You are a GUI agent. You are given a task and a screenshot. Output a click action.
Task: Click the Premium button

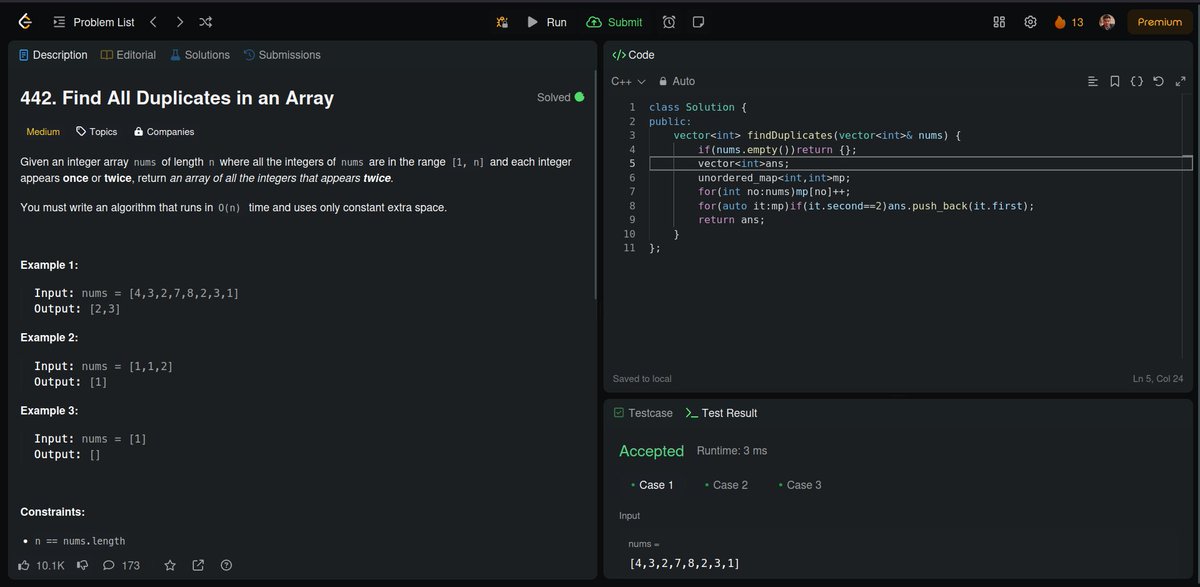tap(1159, 22)
